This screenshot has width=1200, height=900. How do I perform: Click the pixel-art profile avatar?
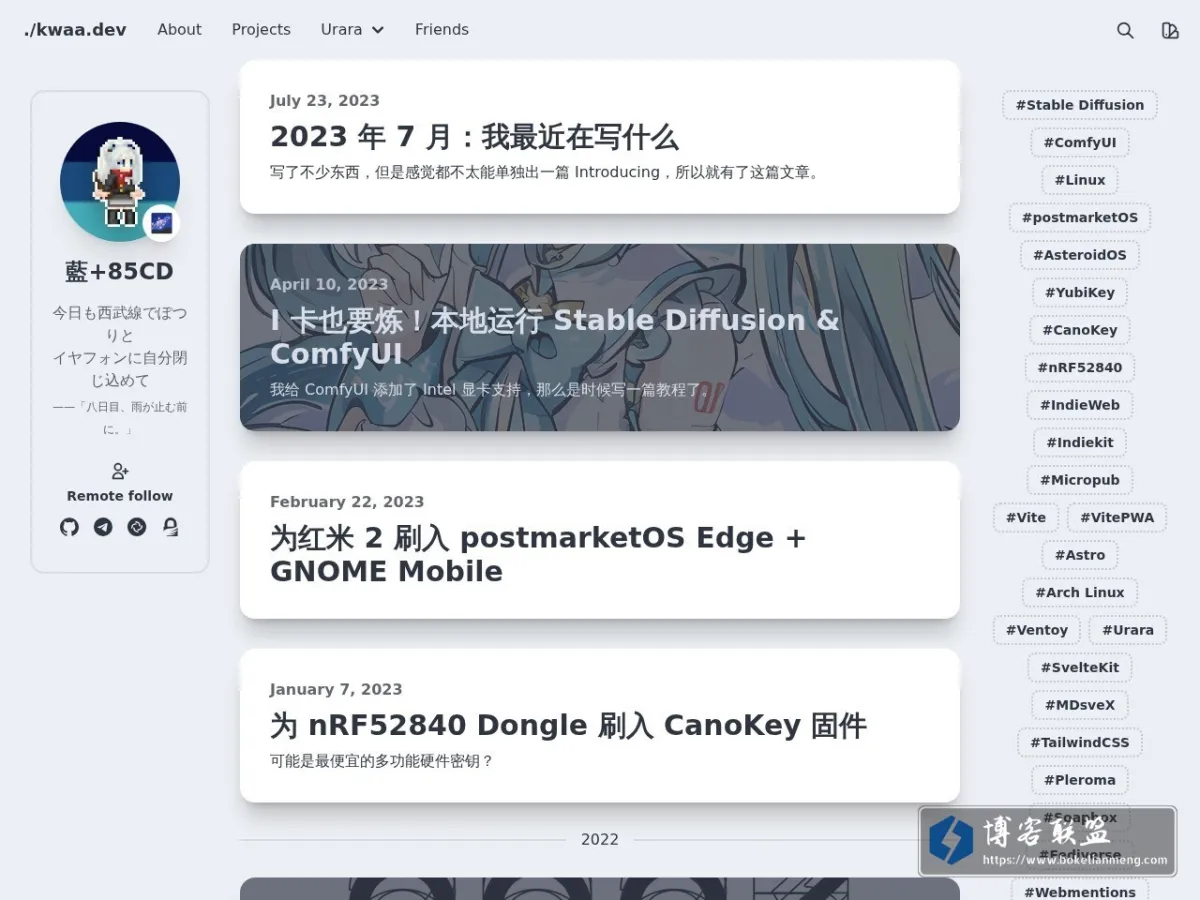click(x=120, y=182)
